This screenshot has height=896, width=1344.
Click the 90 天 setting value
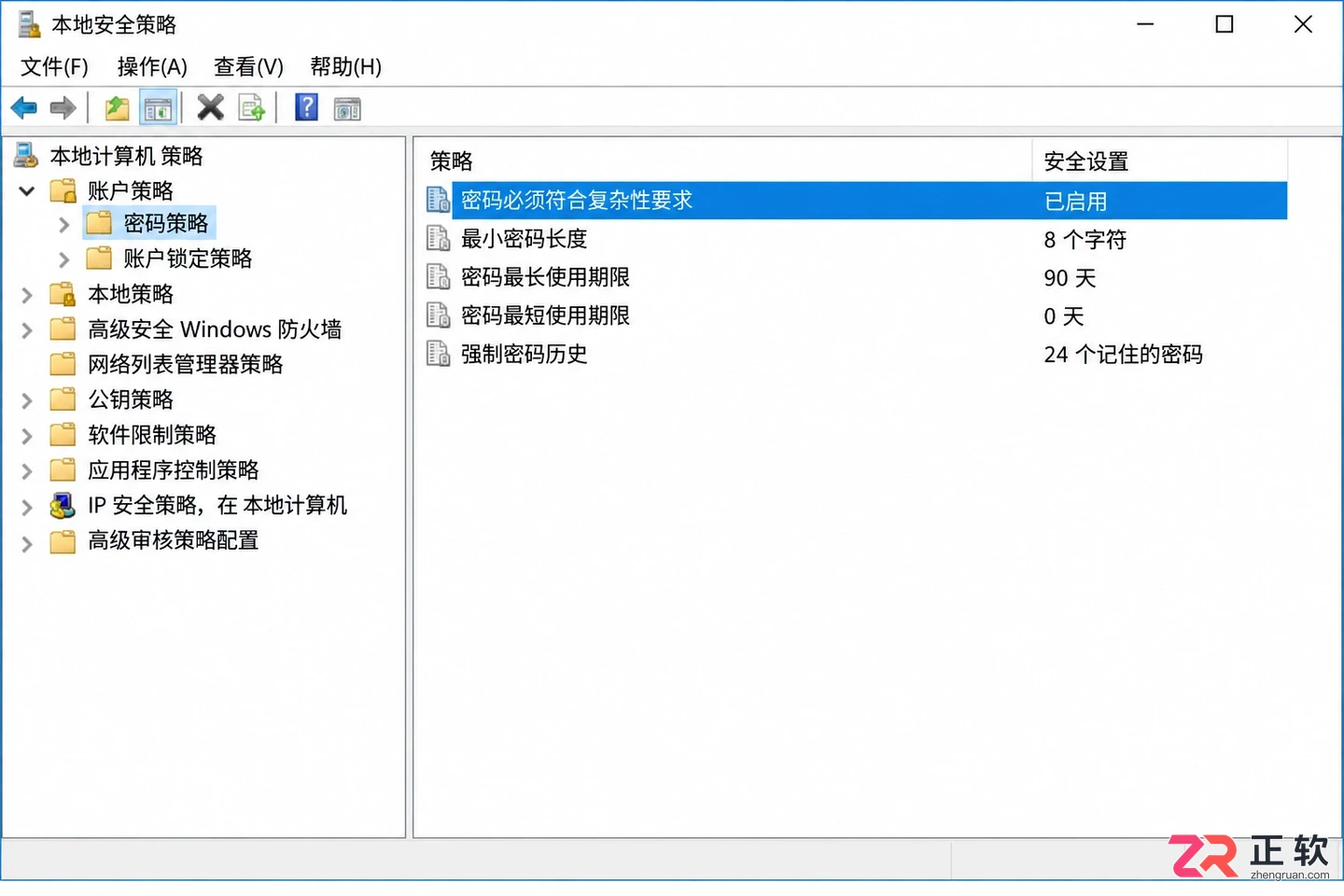[x=1070, y=277]
